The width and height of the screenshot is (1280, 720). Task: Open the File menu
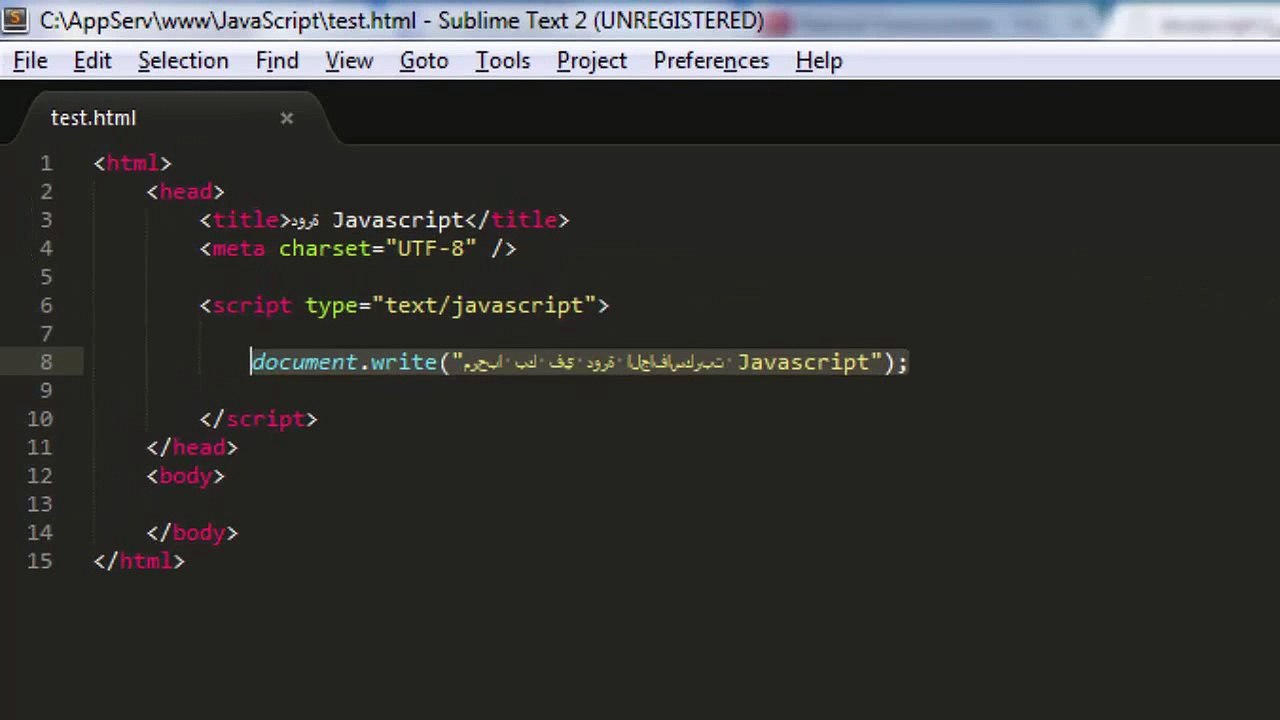point(30,61)
